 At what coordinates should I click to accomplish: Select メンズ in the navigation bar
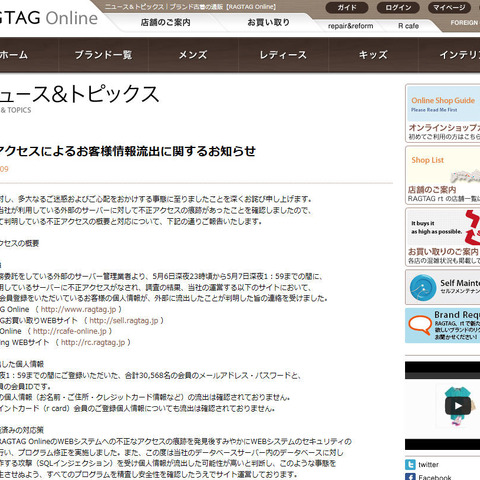(x=193, y=55)
